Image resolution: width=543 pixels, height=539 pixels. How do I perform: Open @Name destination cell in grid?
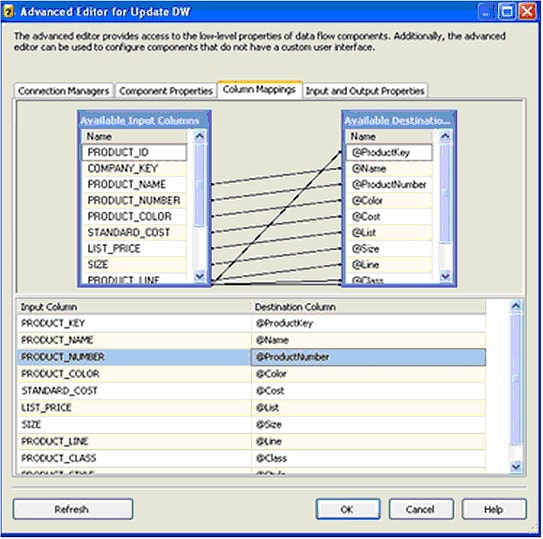point(368,340)
